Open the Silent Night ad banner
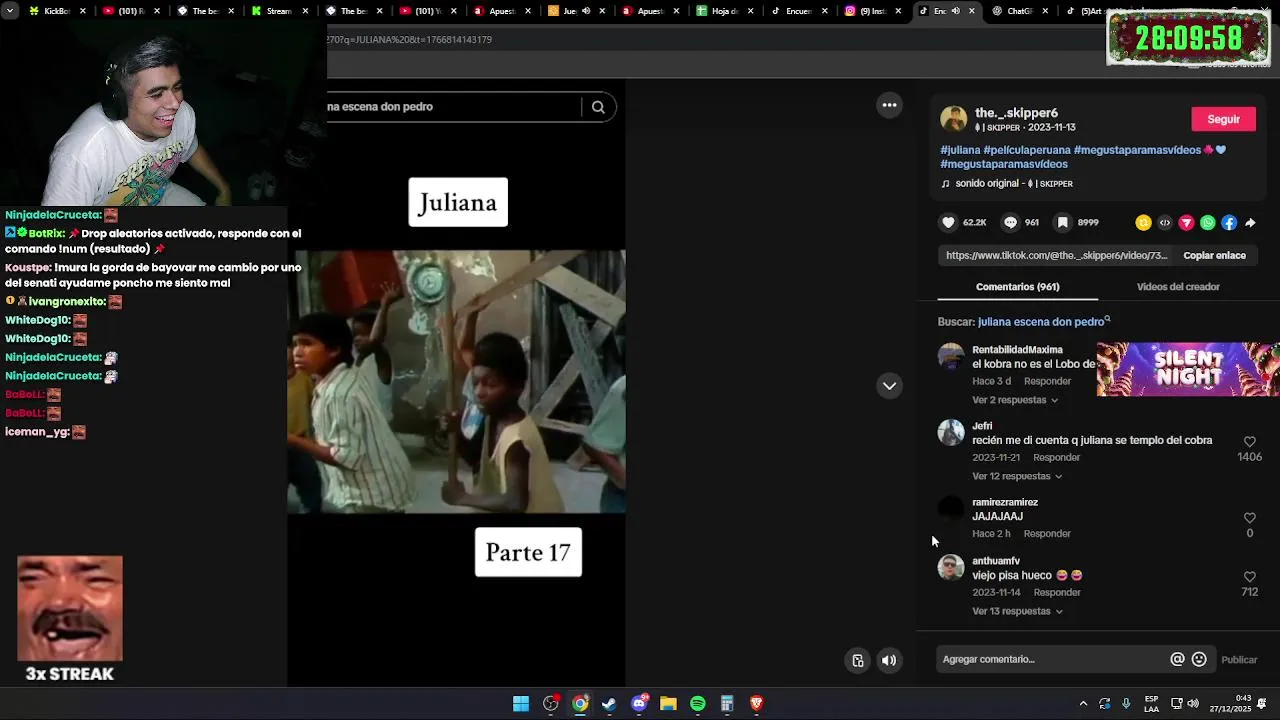This screenshot has width=1280, height=720. click(x=1188, y=369)
